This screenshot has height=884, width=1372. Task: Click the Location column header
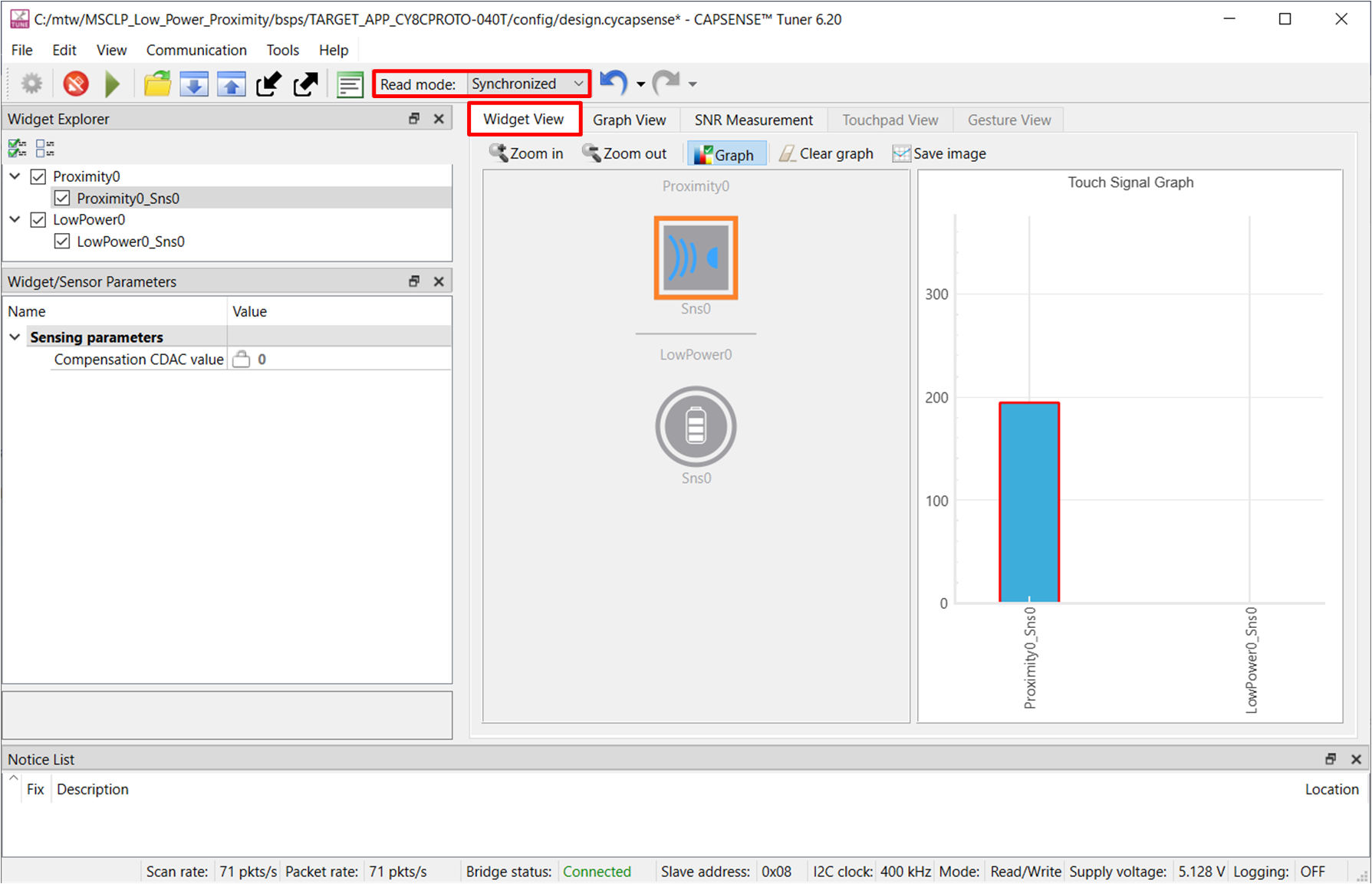[x=1331, y=789]
